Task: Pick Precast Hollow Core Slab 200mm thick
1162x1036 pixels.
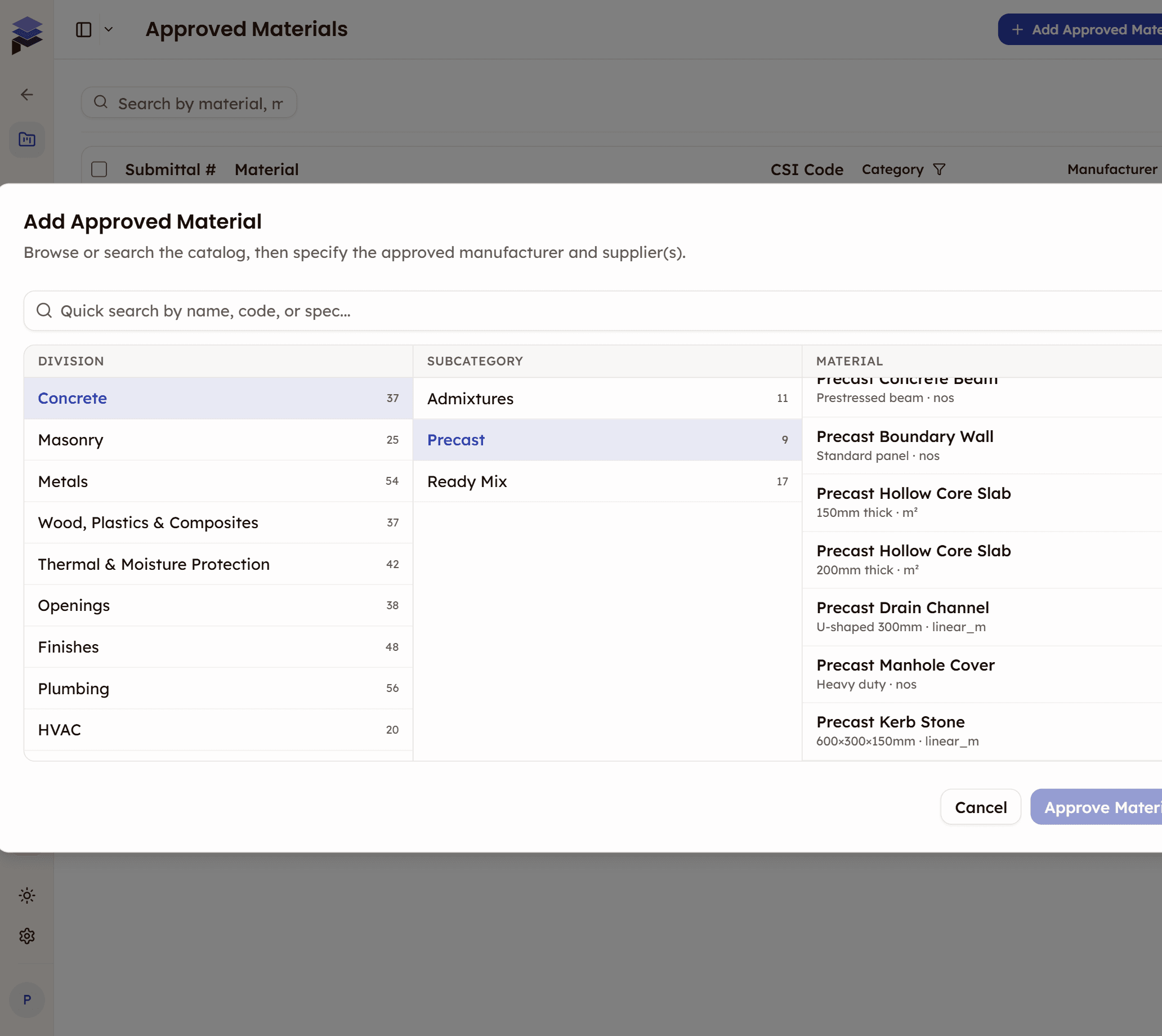Action: [x=982, y=560]
